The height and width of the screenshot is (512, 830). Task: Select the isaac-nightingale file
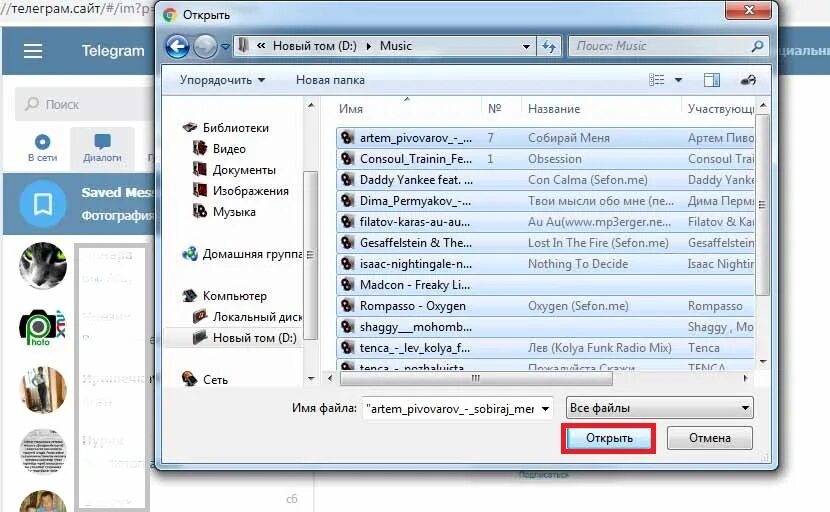545,264
